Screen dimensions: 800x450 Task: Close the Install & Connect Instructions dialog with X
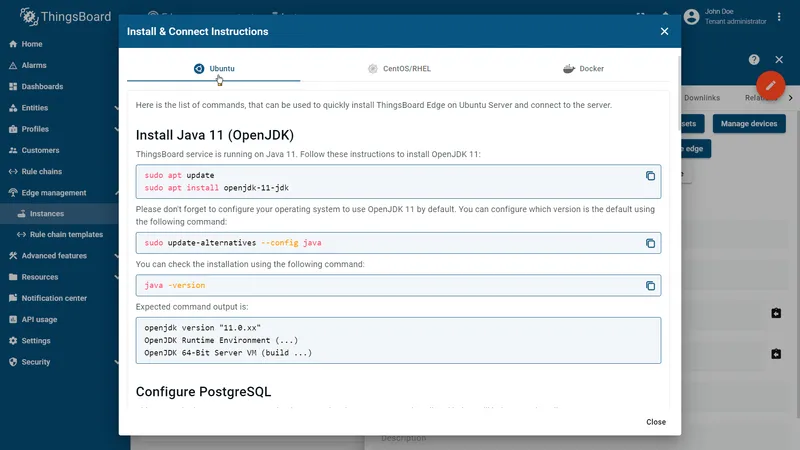tap(664, 31)
